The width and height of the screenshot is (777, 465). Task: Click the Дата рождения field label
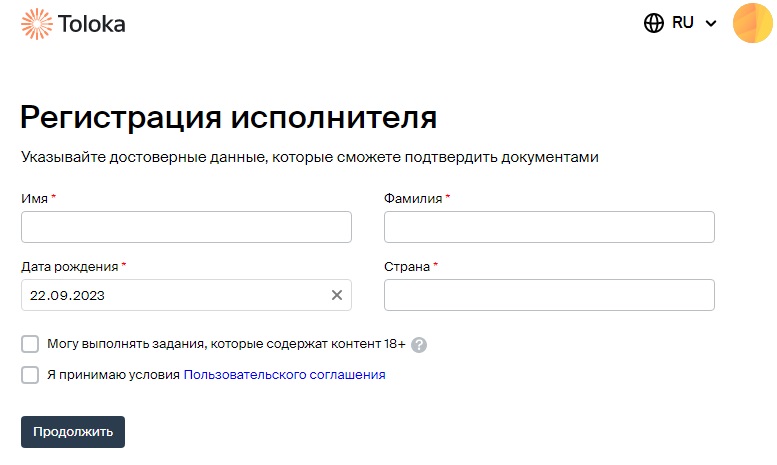69,267
